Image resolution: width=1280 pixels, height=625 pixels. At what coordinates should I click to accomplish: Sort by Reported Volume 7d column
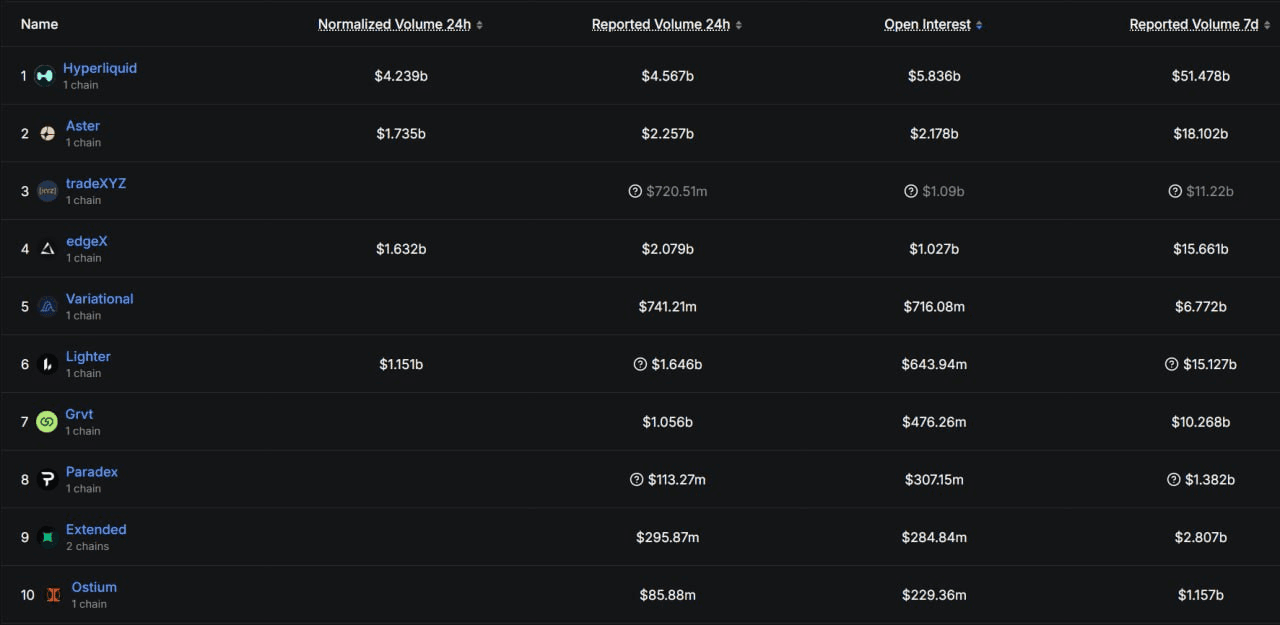click(1194, 25)
